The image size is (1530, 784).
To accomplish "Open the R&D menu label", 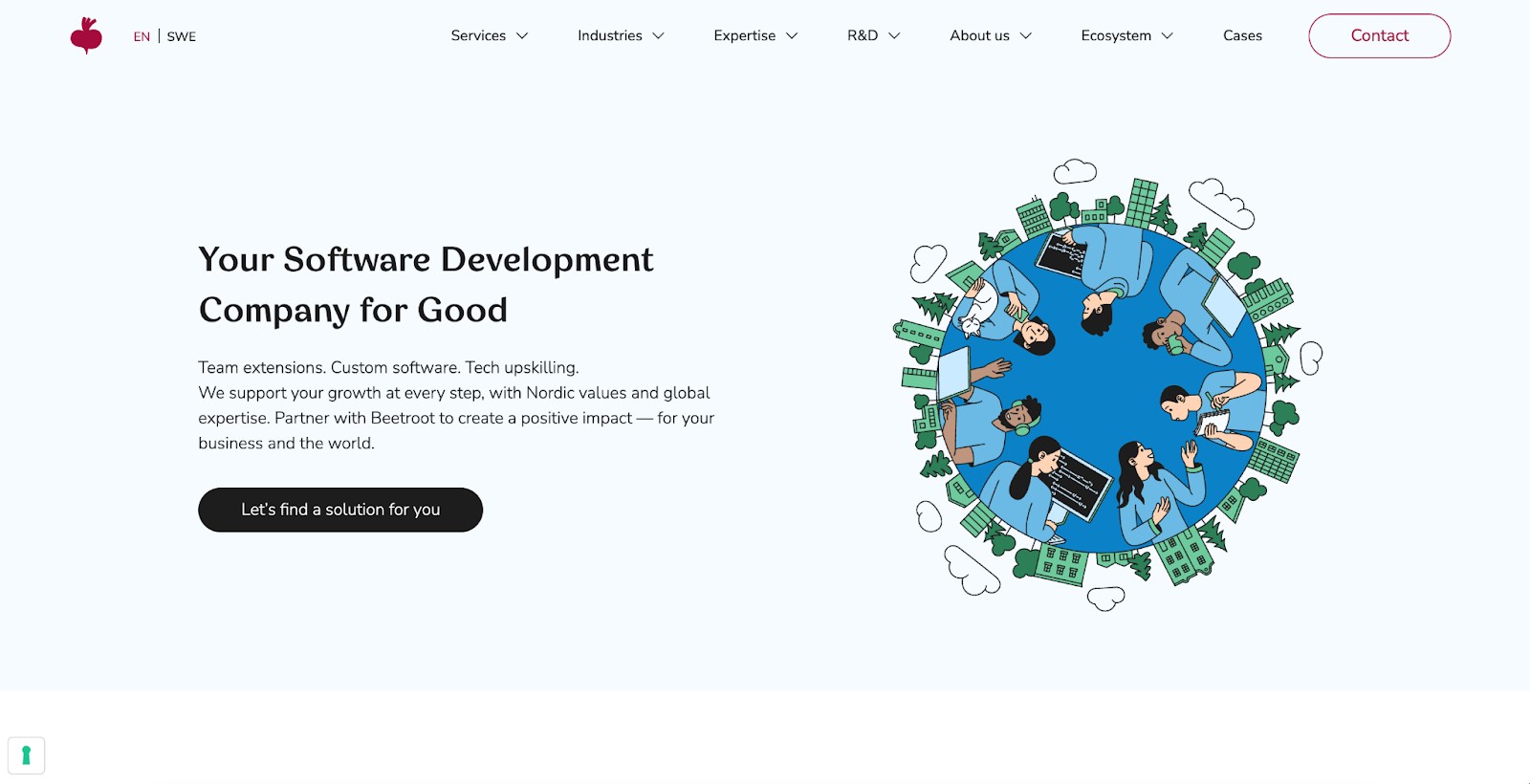I will (x=862, y=35).
